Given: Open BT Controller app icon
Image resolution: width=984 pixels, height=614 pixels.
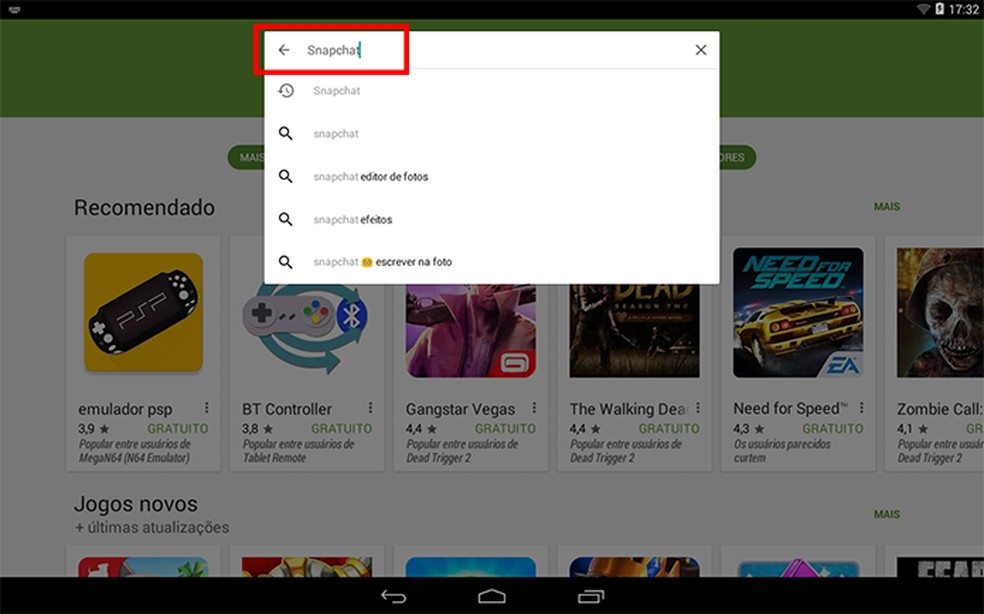Looking at the screenshot, I should [307, 328].
